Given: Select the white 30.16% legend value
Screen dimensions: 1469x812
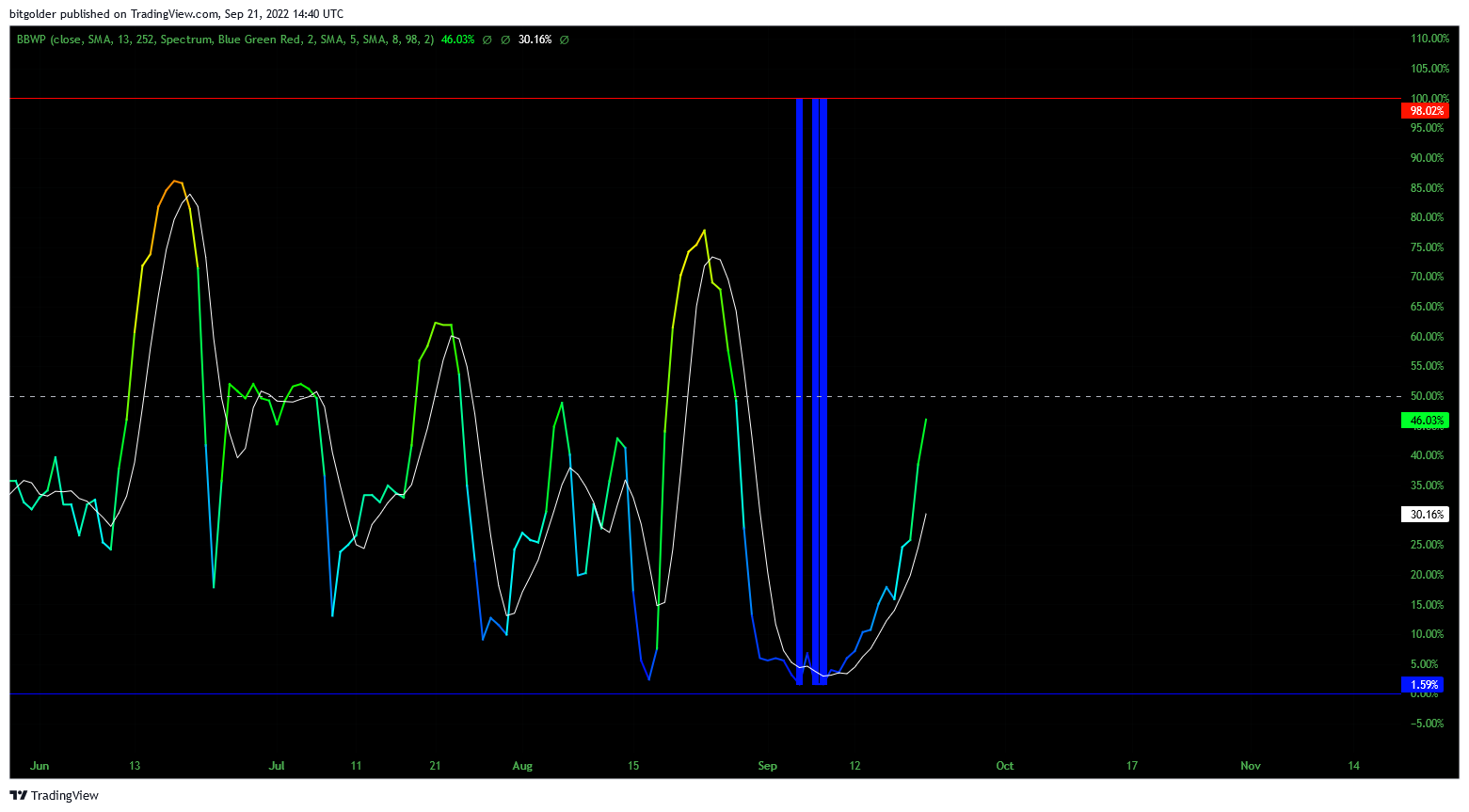Looking at the screenshot, I should click(535, 40).
